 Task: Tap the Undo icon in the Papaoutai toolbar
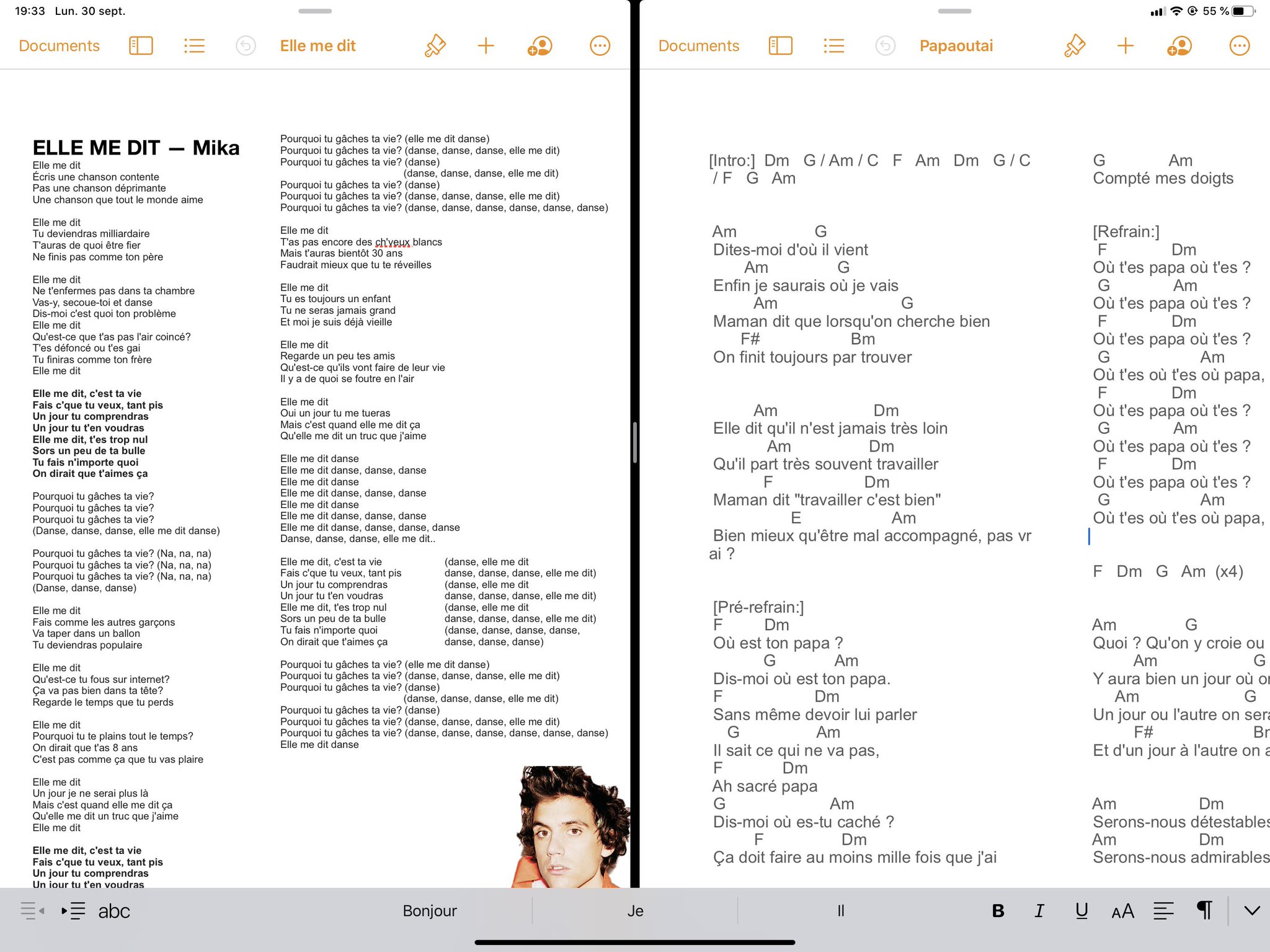point(885,46)
